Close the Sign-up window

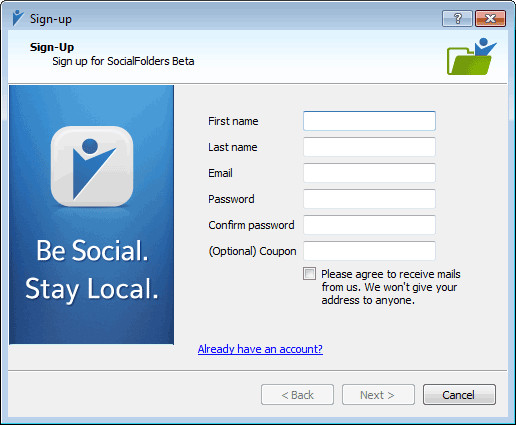(x=490, y=18)
